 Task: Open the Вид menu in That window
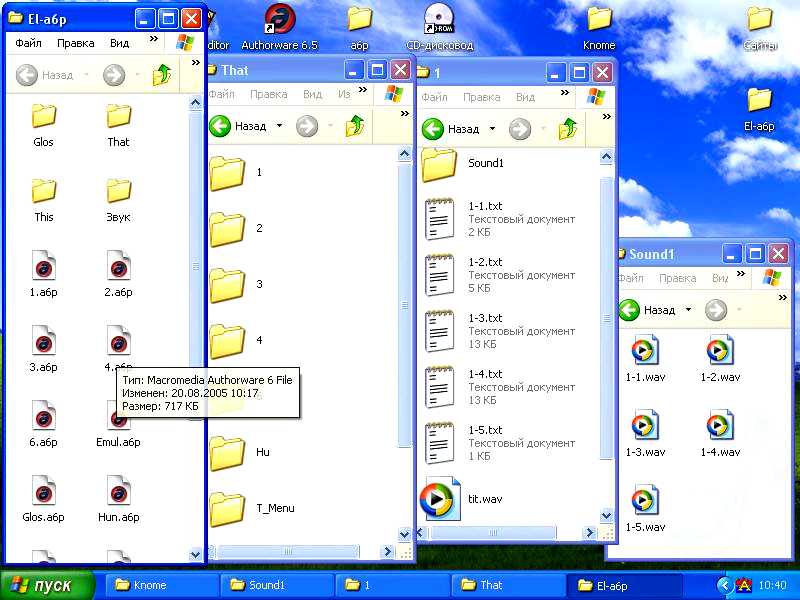click(x=312, y=94)
